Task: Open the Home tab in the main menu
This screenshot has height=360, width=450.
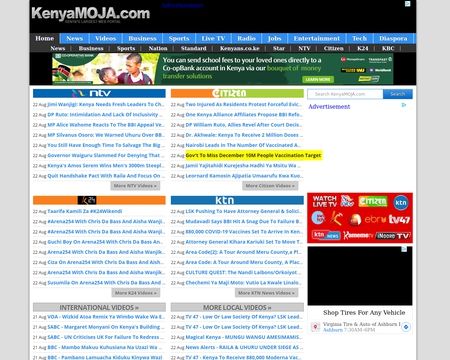Action: (x=45, y=38)
